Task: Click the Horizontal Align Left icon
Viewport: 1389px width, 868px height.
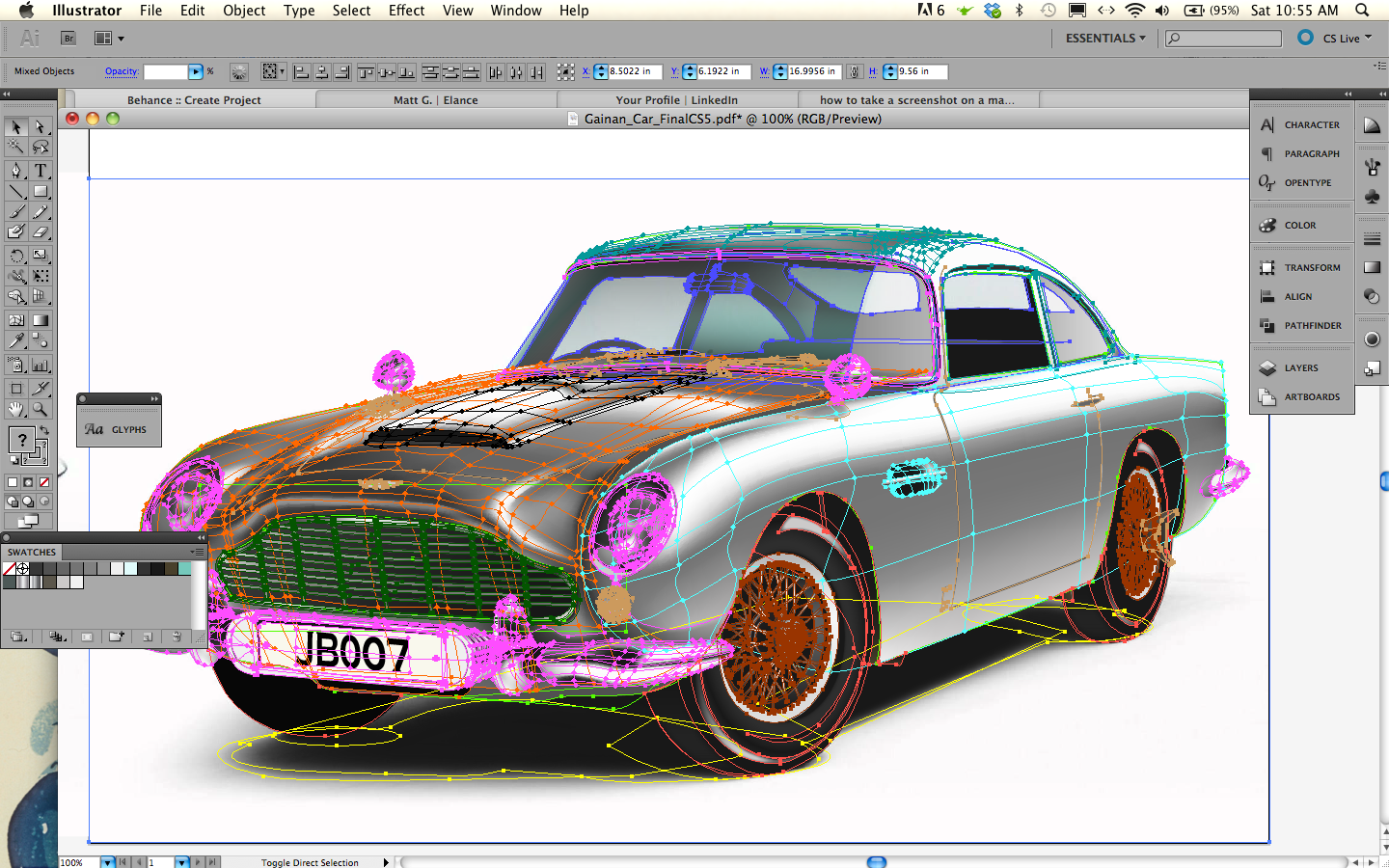Action: point(301,71)
